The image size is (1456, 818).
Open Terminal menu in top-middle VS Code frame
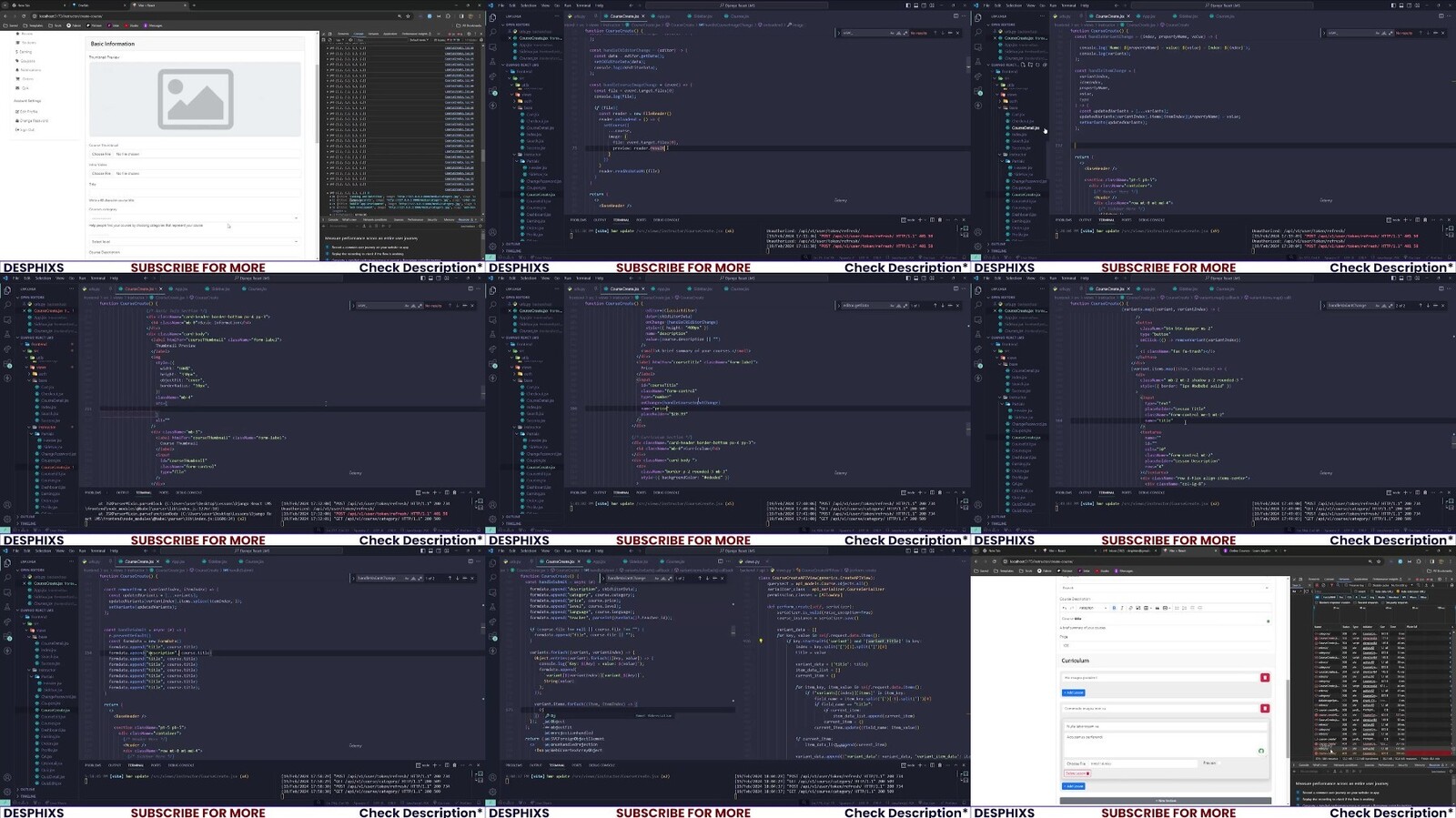(x=583, y=5)
